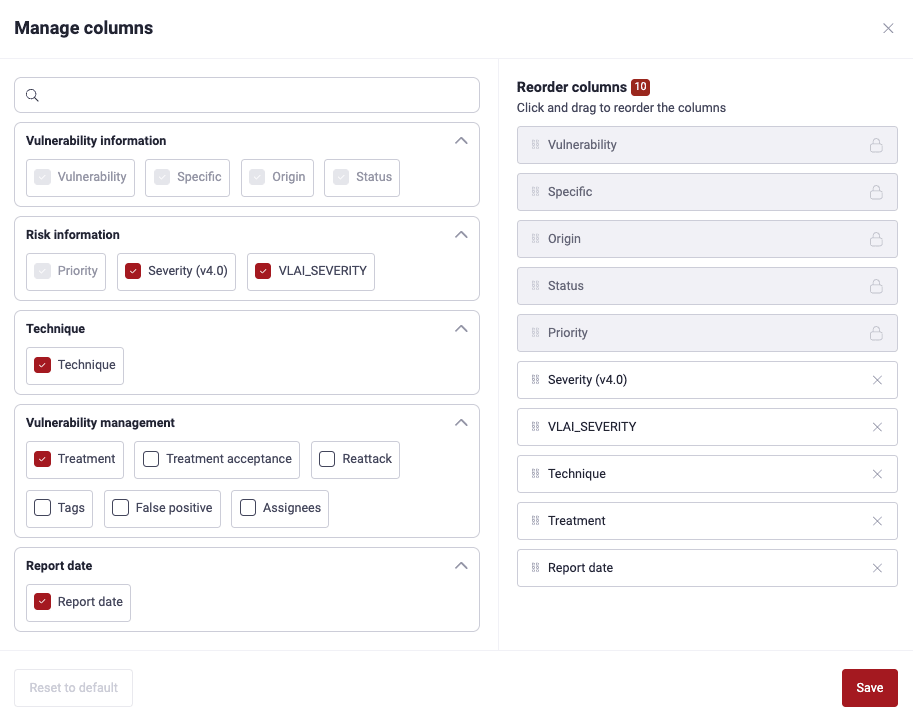Grab the drag handle for Report date row
Image resolution: width=913 pixels, height=721 pixels.
535,568
